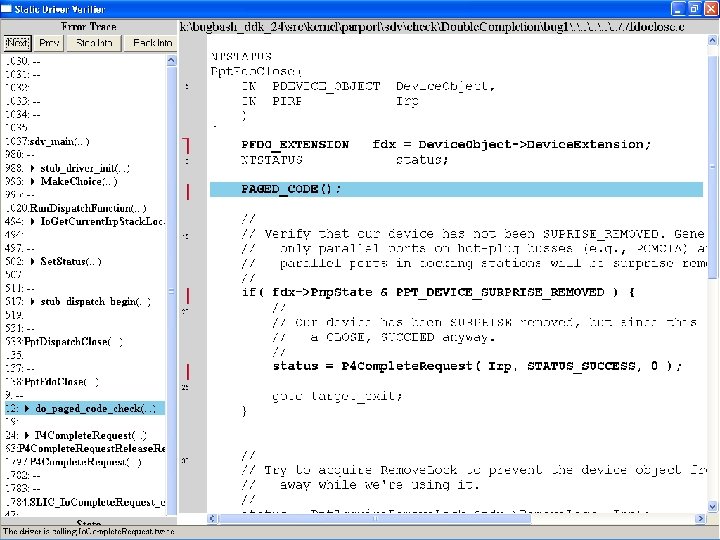Select the SLIC_IoCompleteRequest trace row
720x540 pixels.
tap(85, 502)
